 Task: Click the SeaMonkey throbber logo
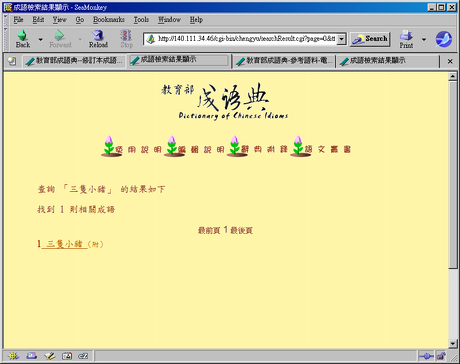tap(444, 39)
